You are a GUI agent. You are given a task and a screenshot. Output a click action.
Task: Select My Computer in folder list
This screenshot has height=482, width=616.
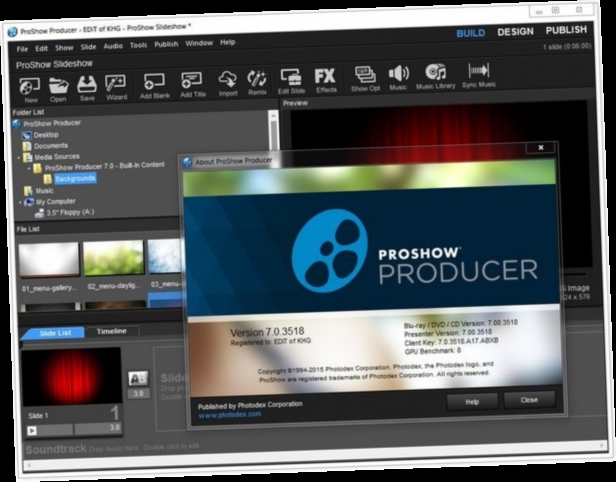coord(55,202)
